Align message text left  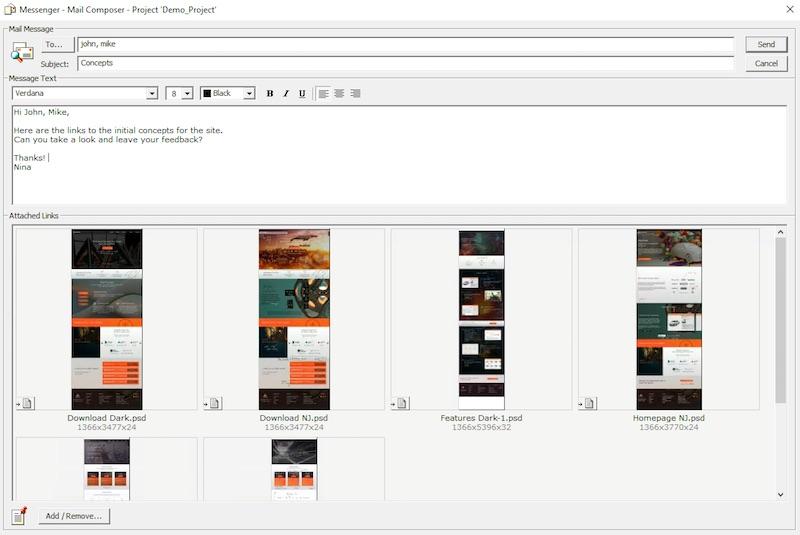pyautogui.click(x=323, y=94)
